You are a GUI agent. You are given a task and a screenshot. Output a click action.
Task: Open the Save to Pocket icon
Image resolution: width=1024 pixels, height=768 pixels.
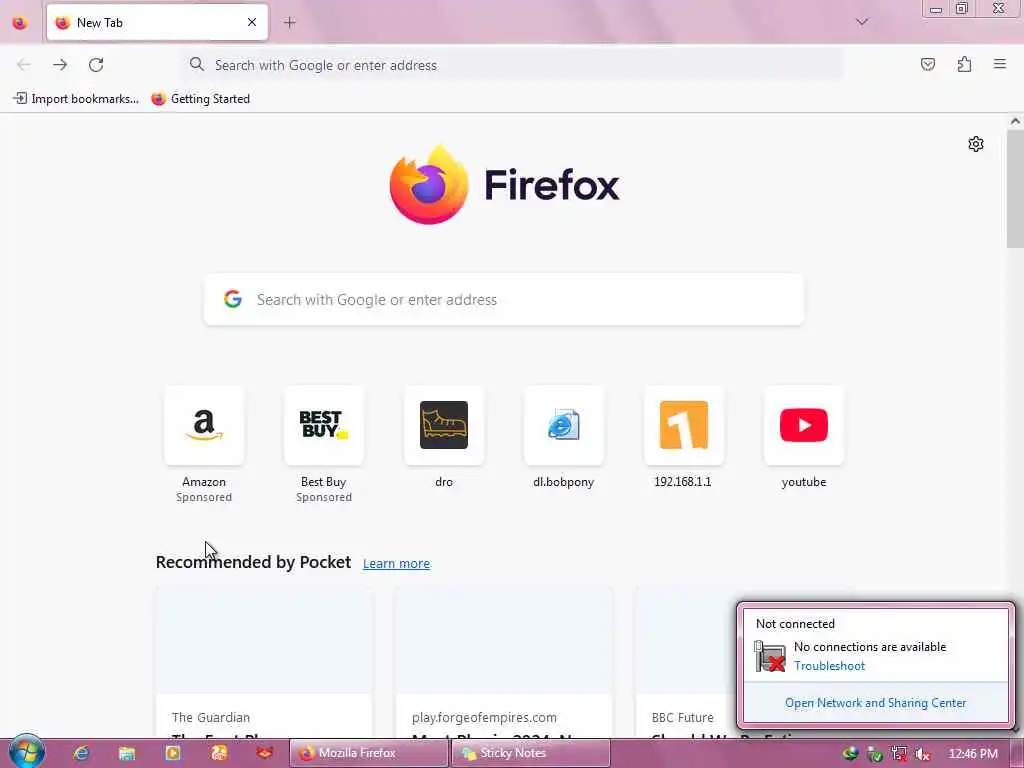pos(928,64)
